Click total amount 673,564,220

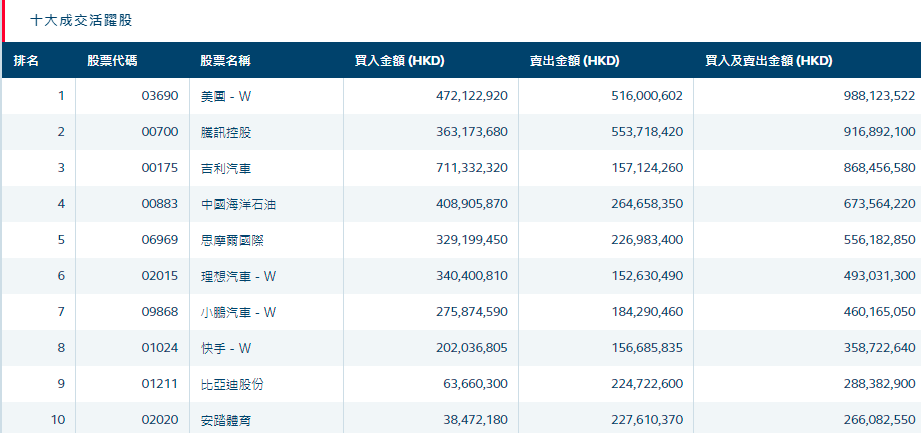coord(879,204)
